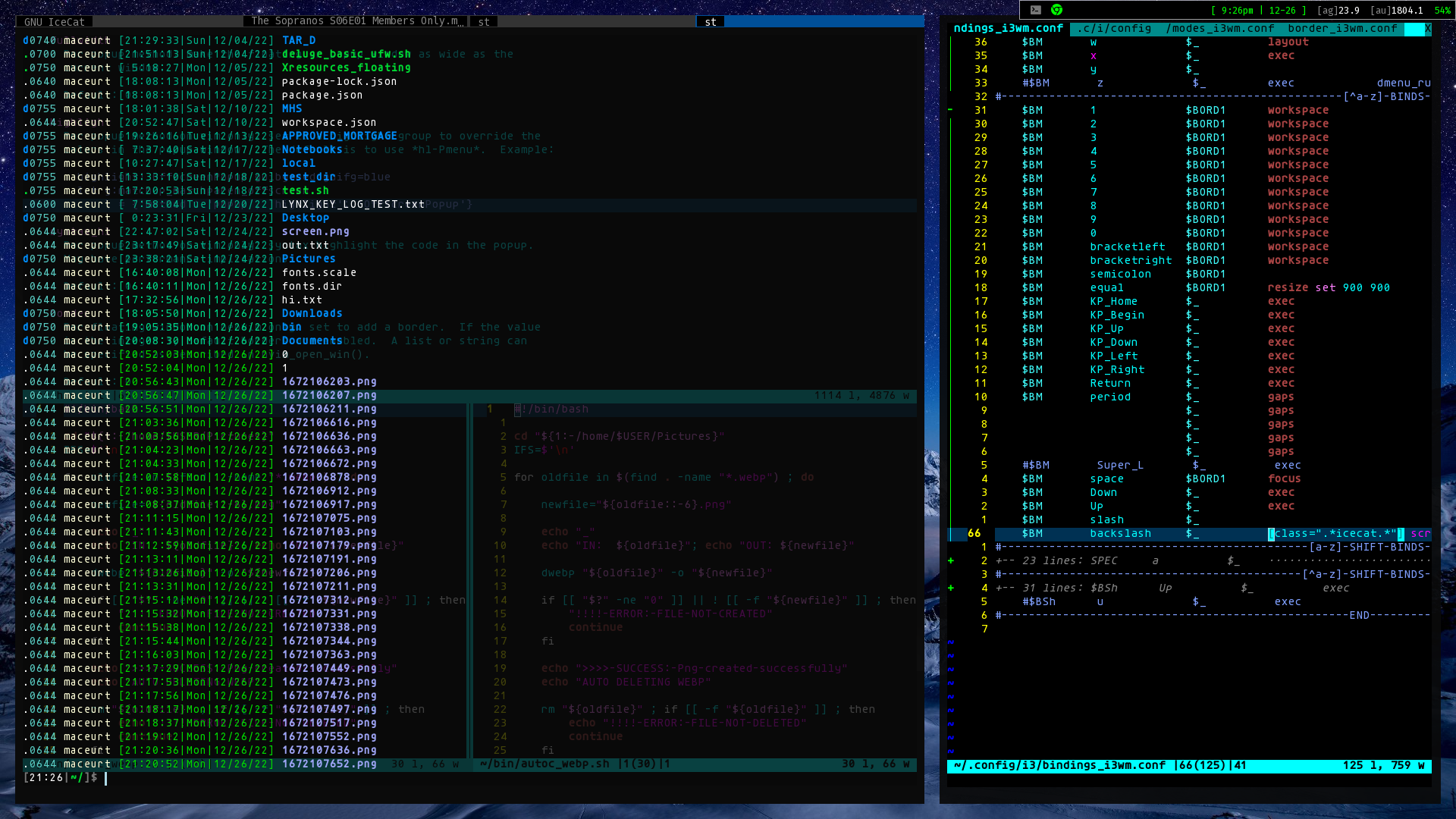Click the hi.txt file name
The width and height of the screenshot is (1456, 819).
pyautogui.click(x=302, y=300)
